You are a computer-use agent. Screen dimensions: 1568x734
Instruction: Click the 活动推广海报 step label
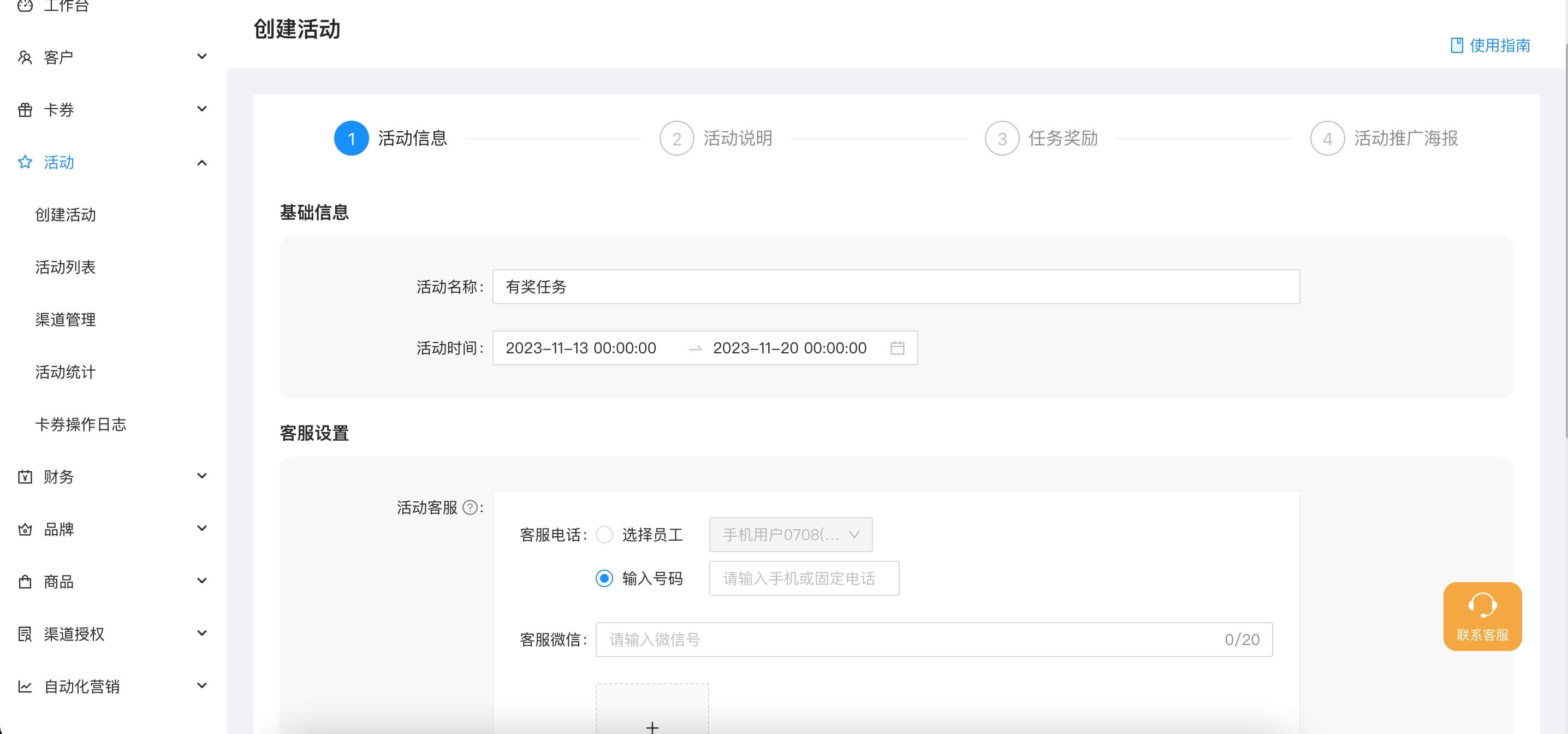coord(1405,138)
